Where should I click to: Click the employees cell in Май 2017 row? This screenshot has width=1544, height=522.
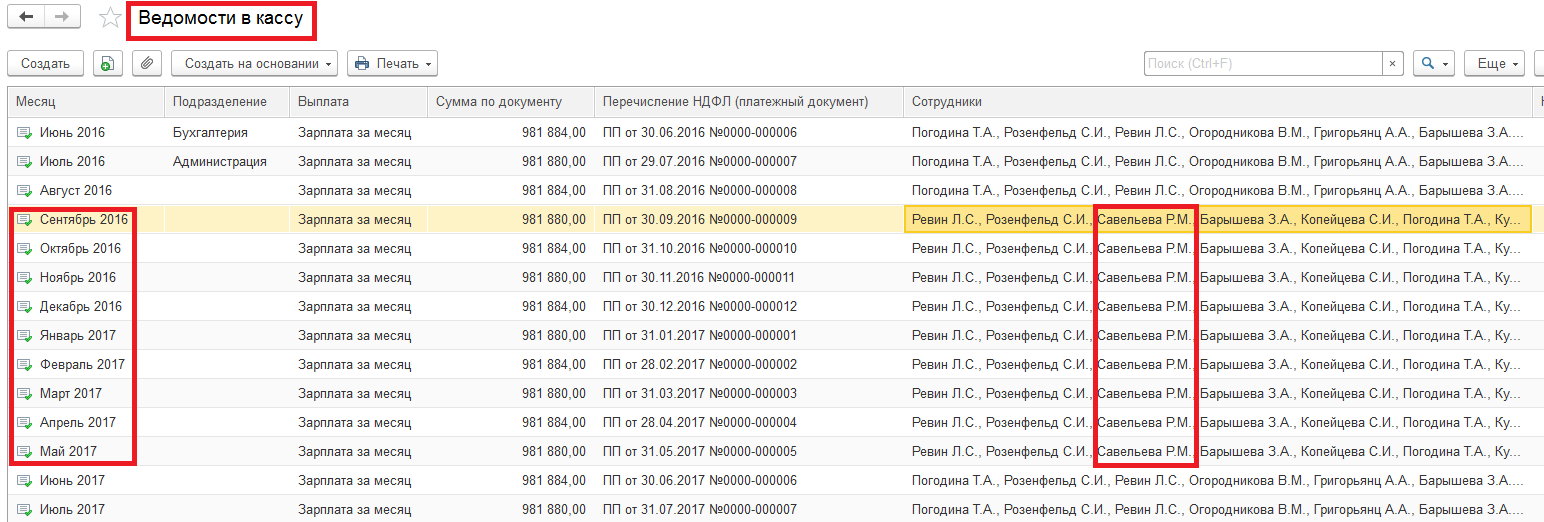click(x=1217, y=451)
